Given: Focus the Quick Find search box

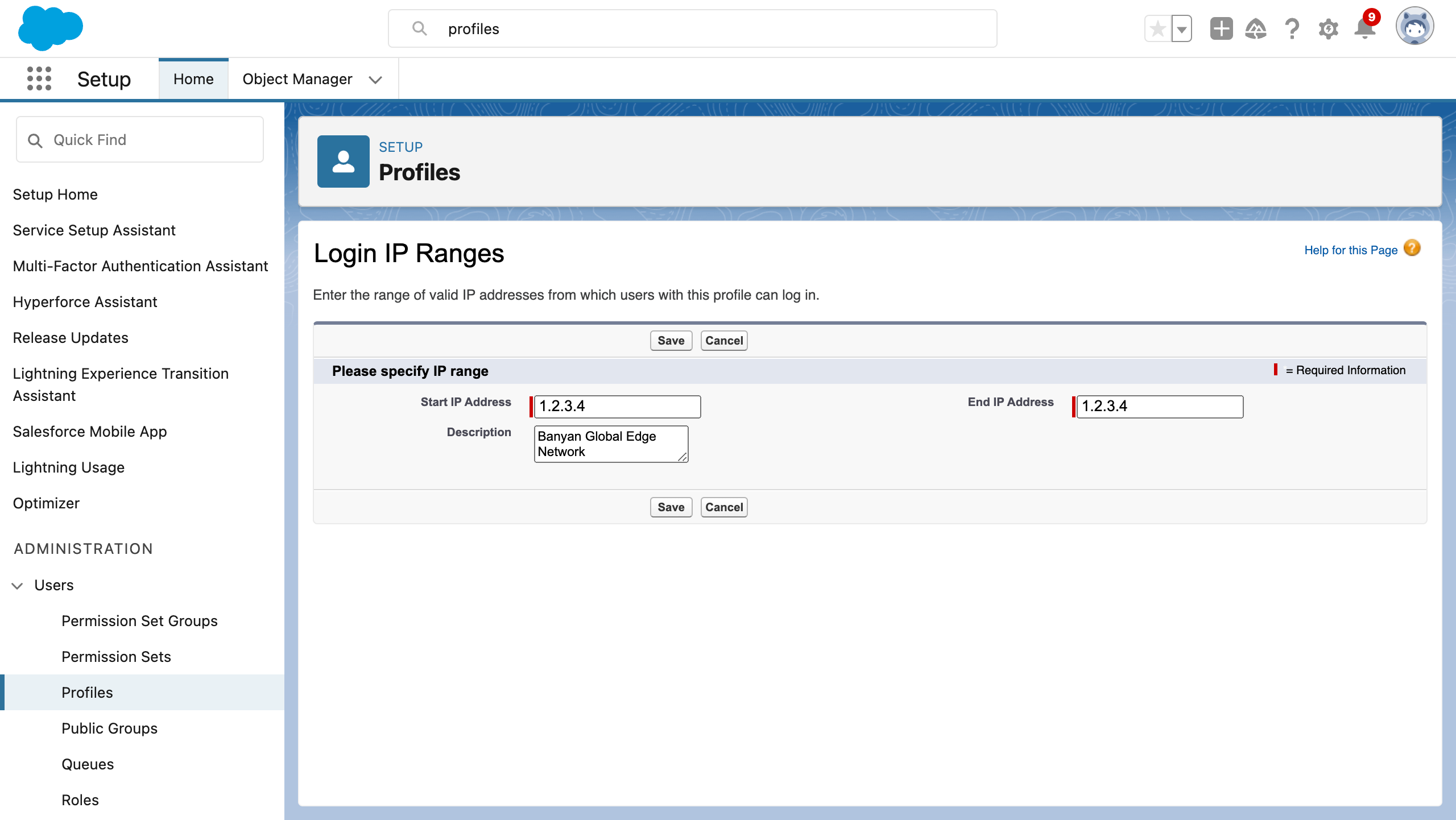Looking at the screenshot, I should point(140,140).
